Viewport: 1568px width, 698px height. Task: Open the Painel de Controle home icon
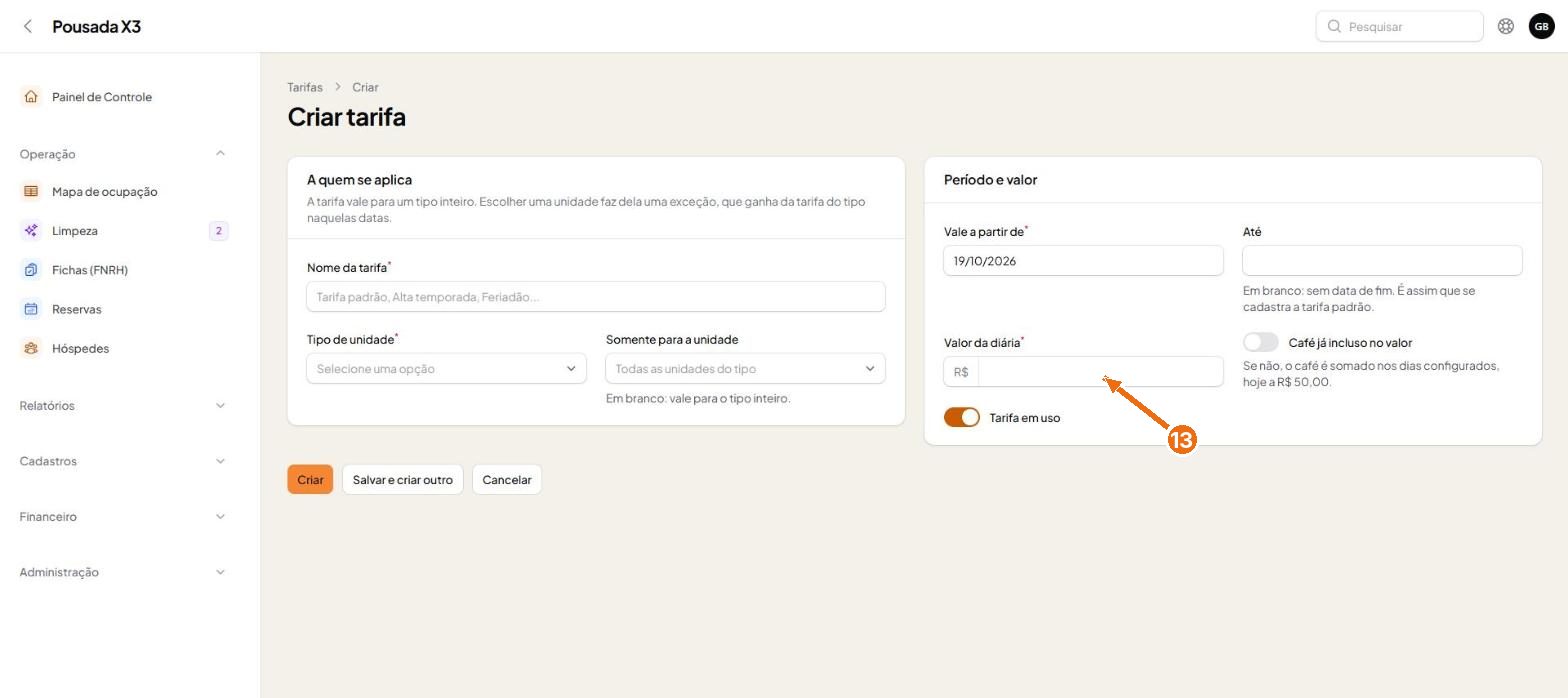pos(31,97)
